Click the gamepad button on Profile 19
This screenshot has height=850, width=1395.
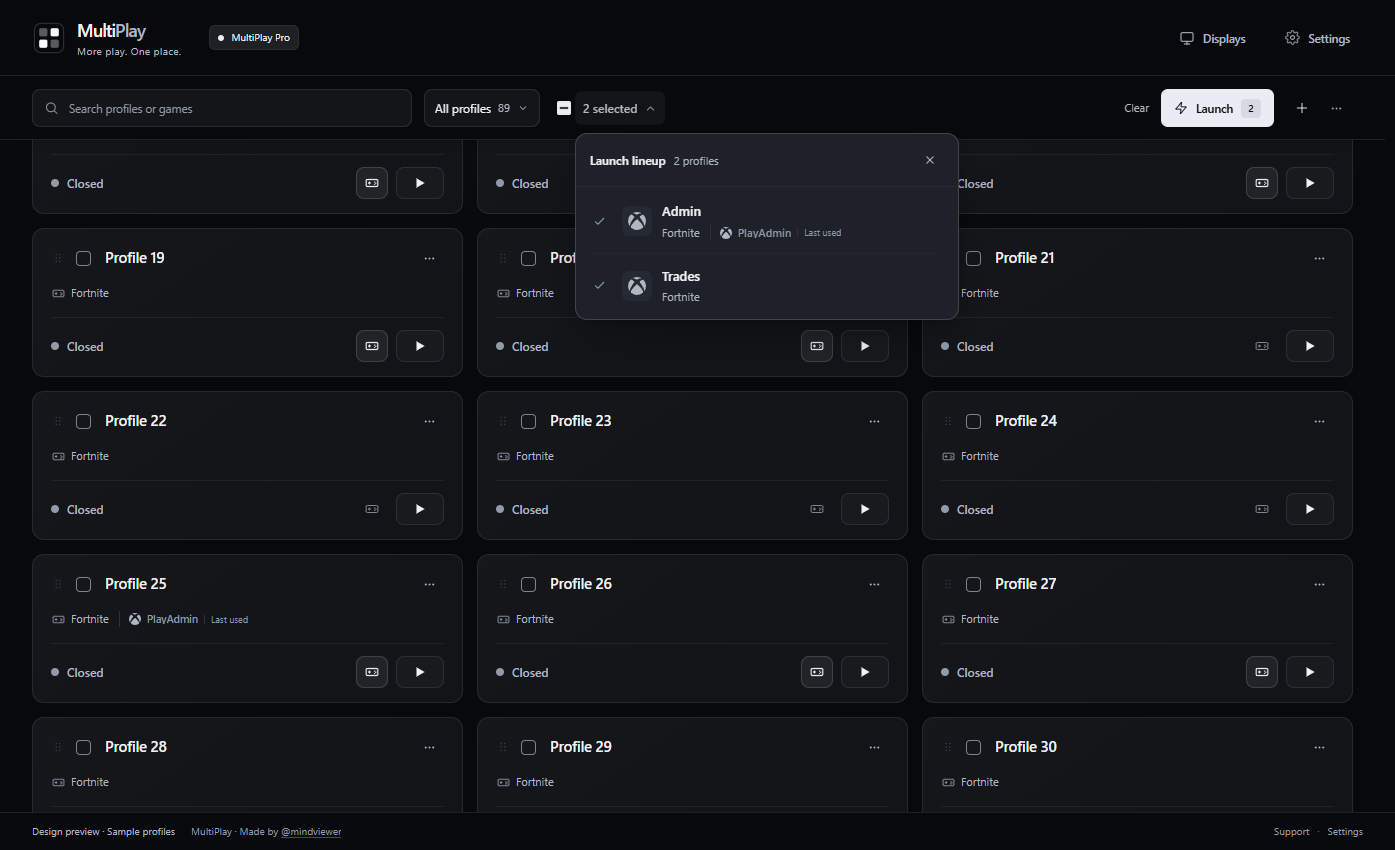(x=372, y=346)
